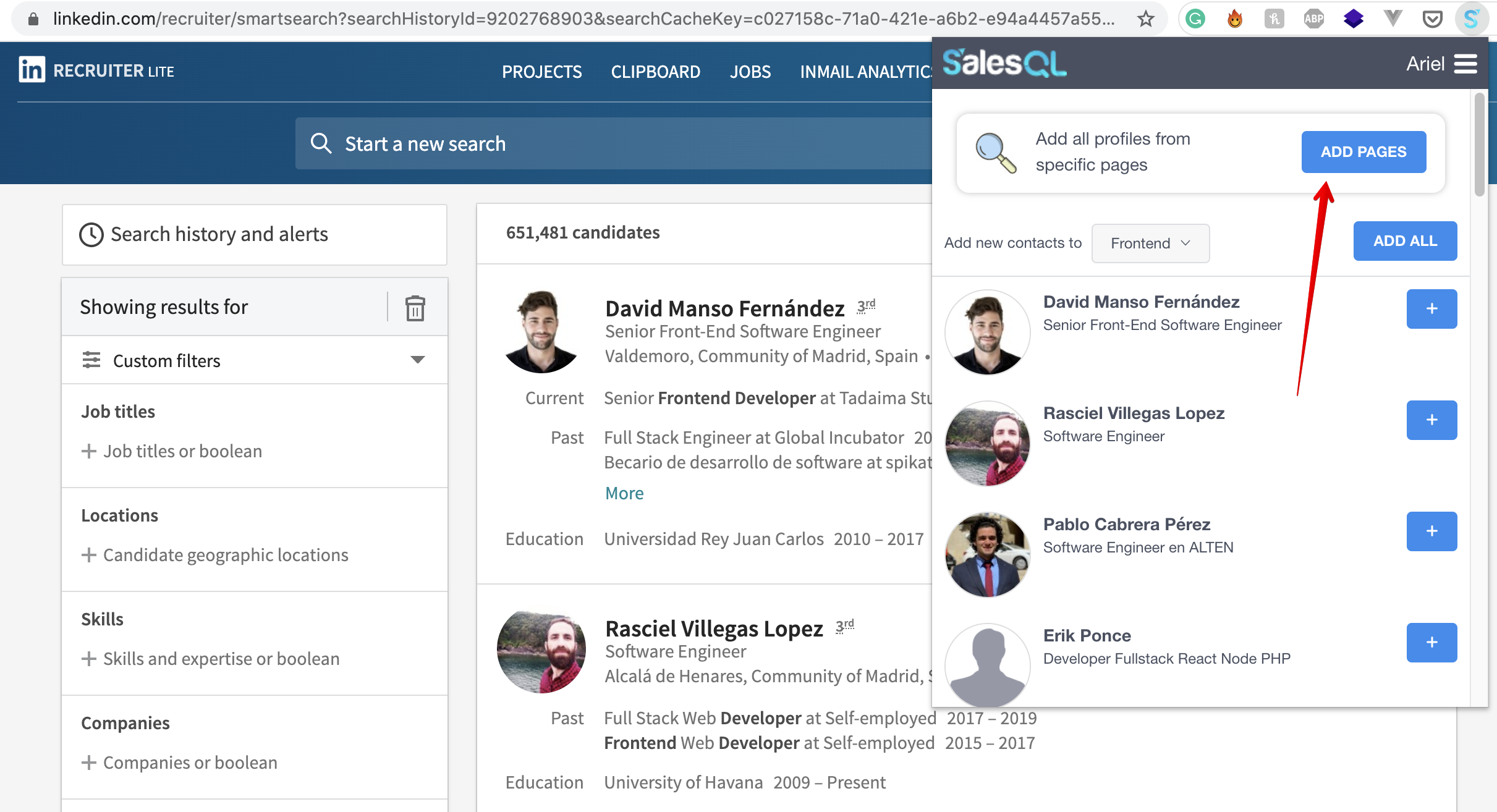The width and height of the screenshot is (1497, 812).
Task: Click the trash icon to clear filters
Action: 415,308
